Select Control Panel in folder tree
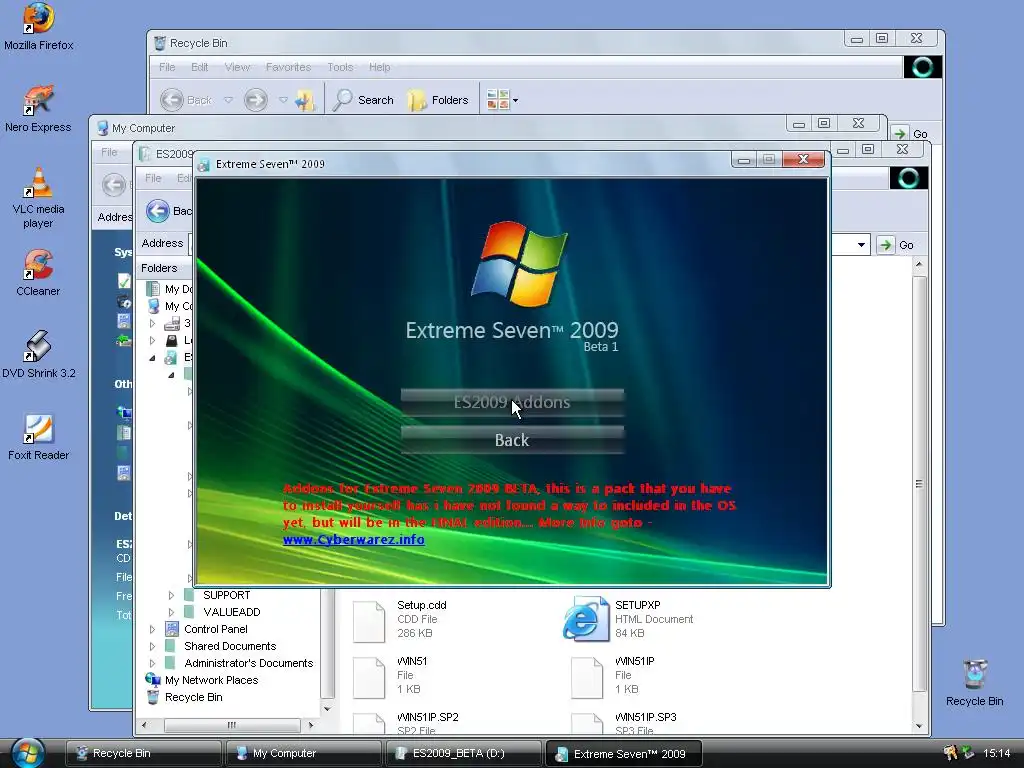 pyautogui.click(x=216, y=629)
